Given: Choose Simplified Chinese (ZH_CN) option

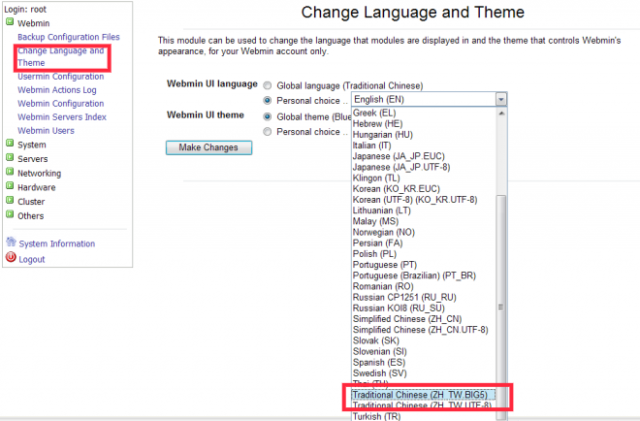Looking at the screenshot, I should 424,319.
